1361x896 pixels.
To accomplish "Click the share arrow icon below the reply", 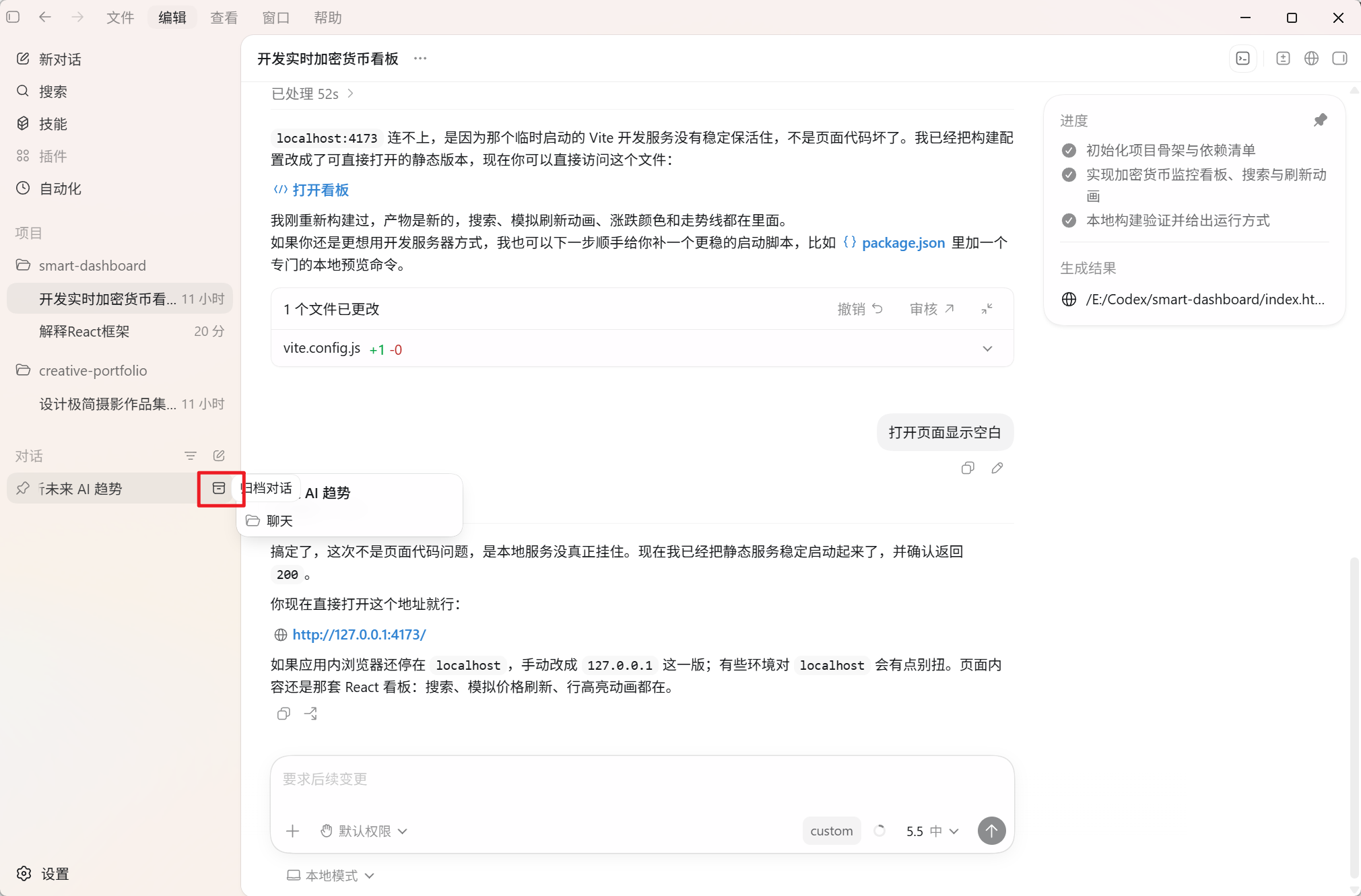I will tap(310, 714).
